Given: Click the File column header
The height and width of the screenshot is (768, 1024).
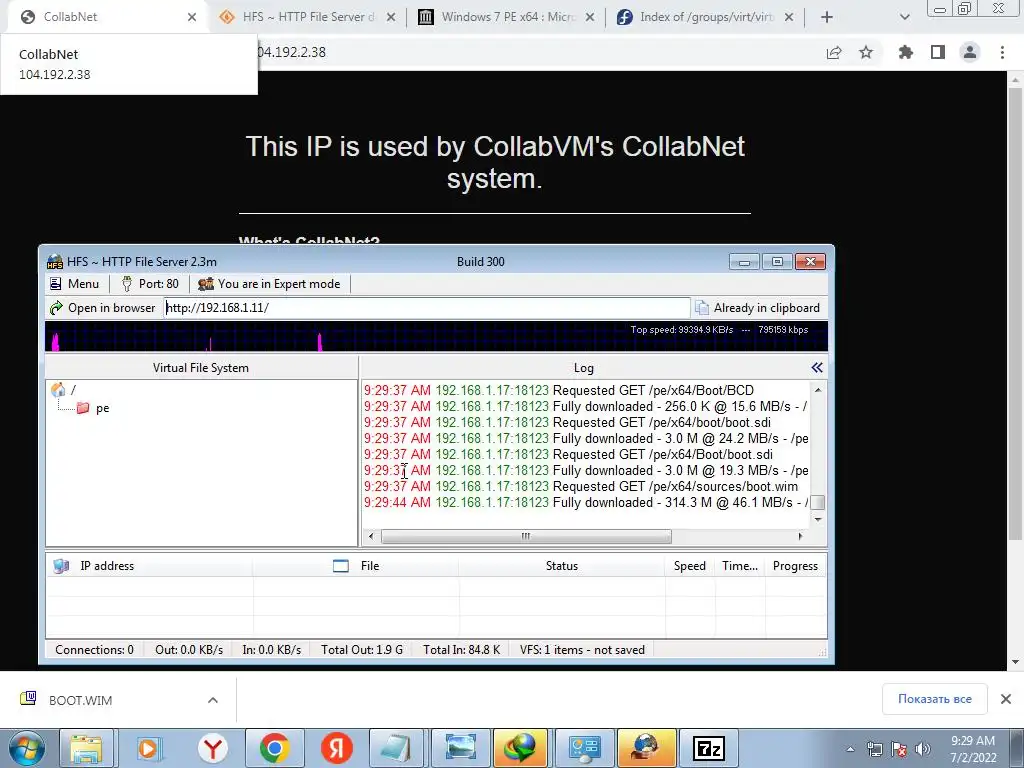Looking at the screenshot, I should click(356, 566).
